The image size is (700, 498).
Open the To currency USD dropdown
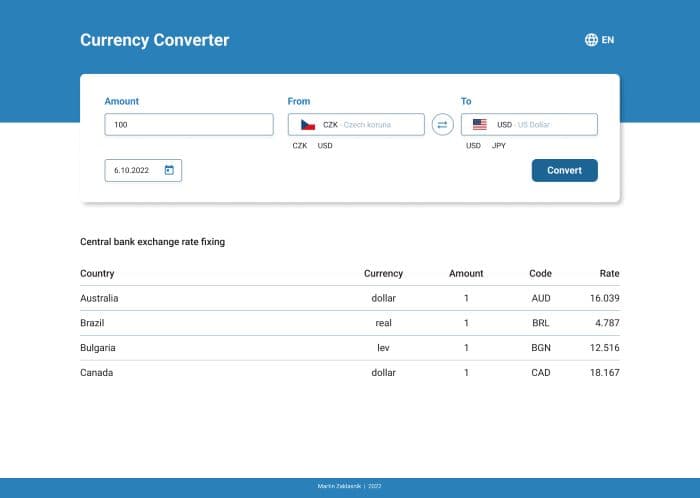[529, 124]
